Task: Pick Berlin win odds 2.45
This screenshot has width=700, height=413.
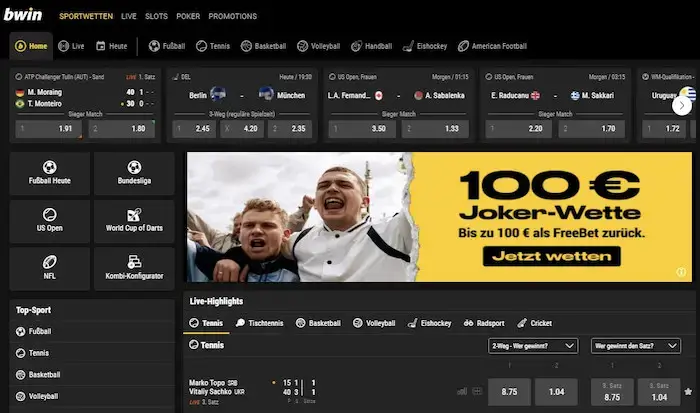Action: click(194, 129)
